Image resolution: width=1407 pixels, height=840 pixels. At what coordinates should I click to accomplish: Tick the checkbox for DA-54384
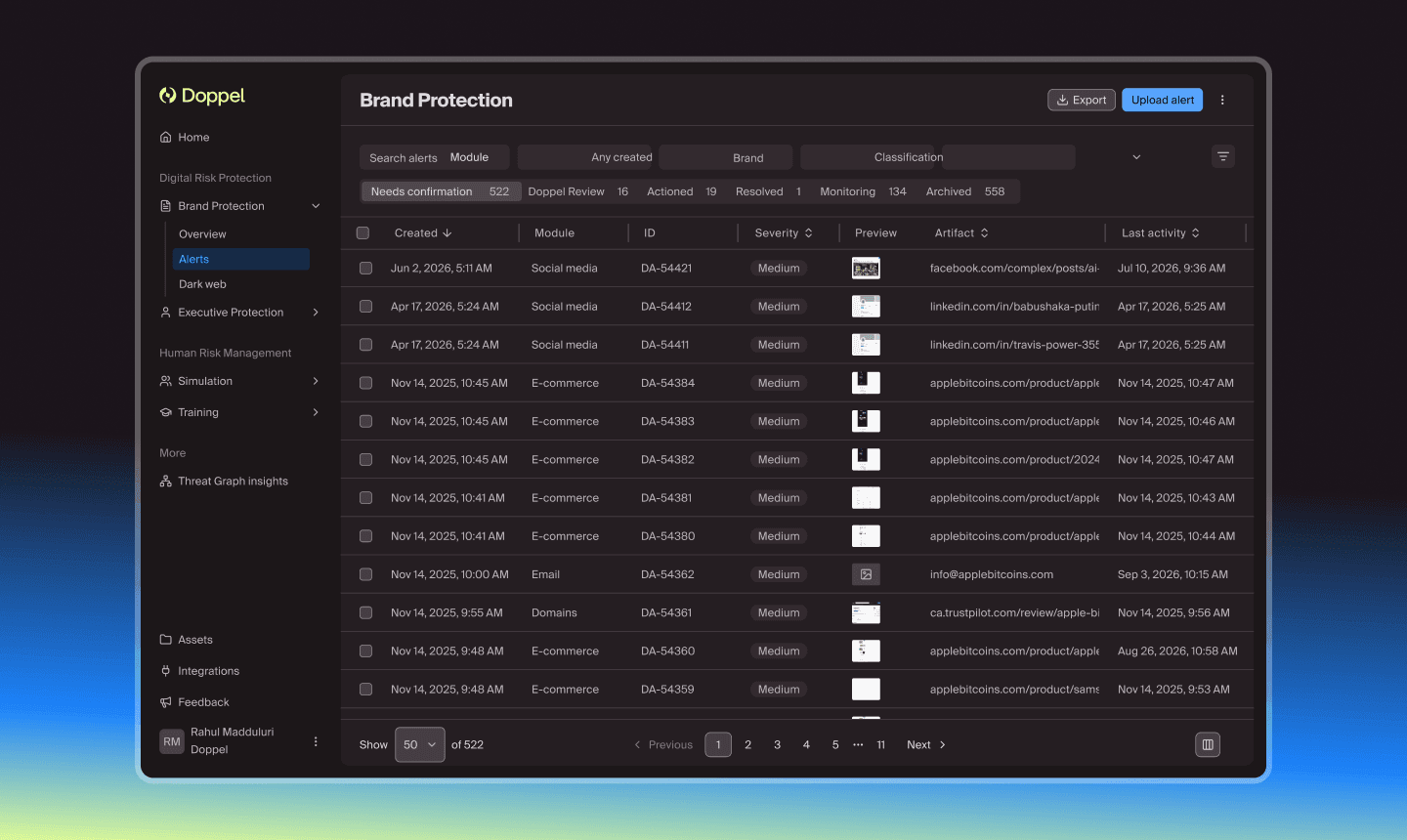coord(365,383)
